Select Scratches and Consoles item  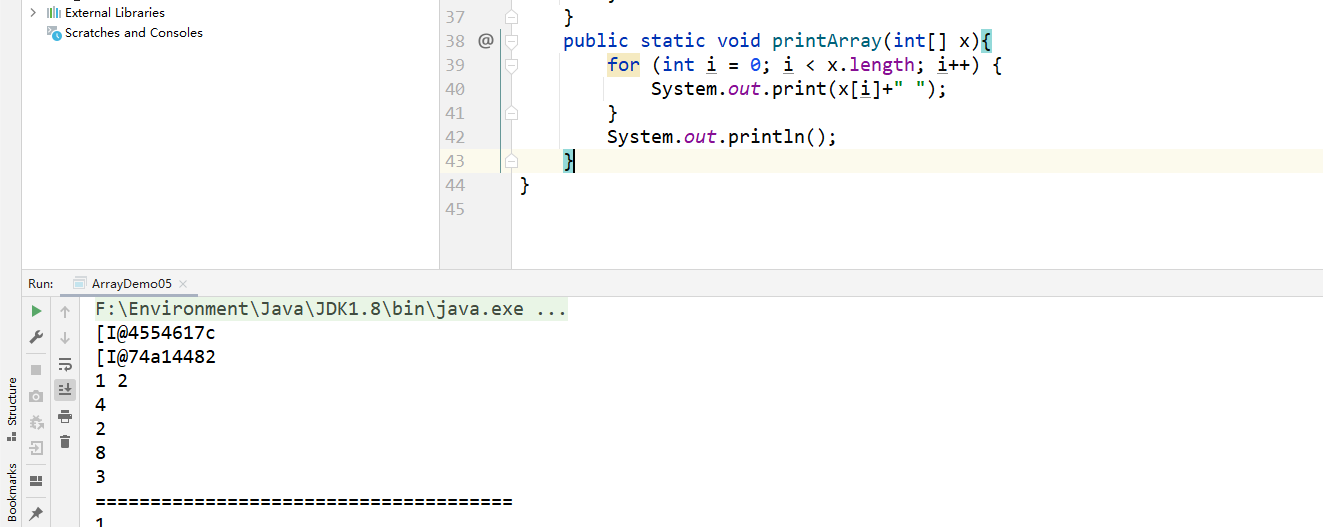(x=133, y=32)
